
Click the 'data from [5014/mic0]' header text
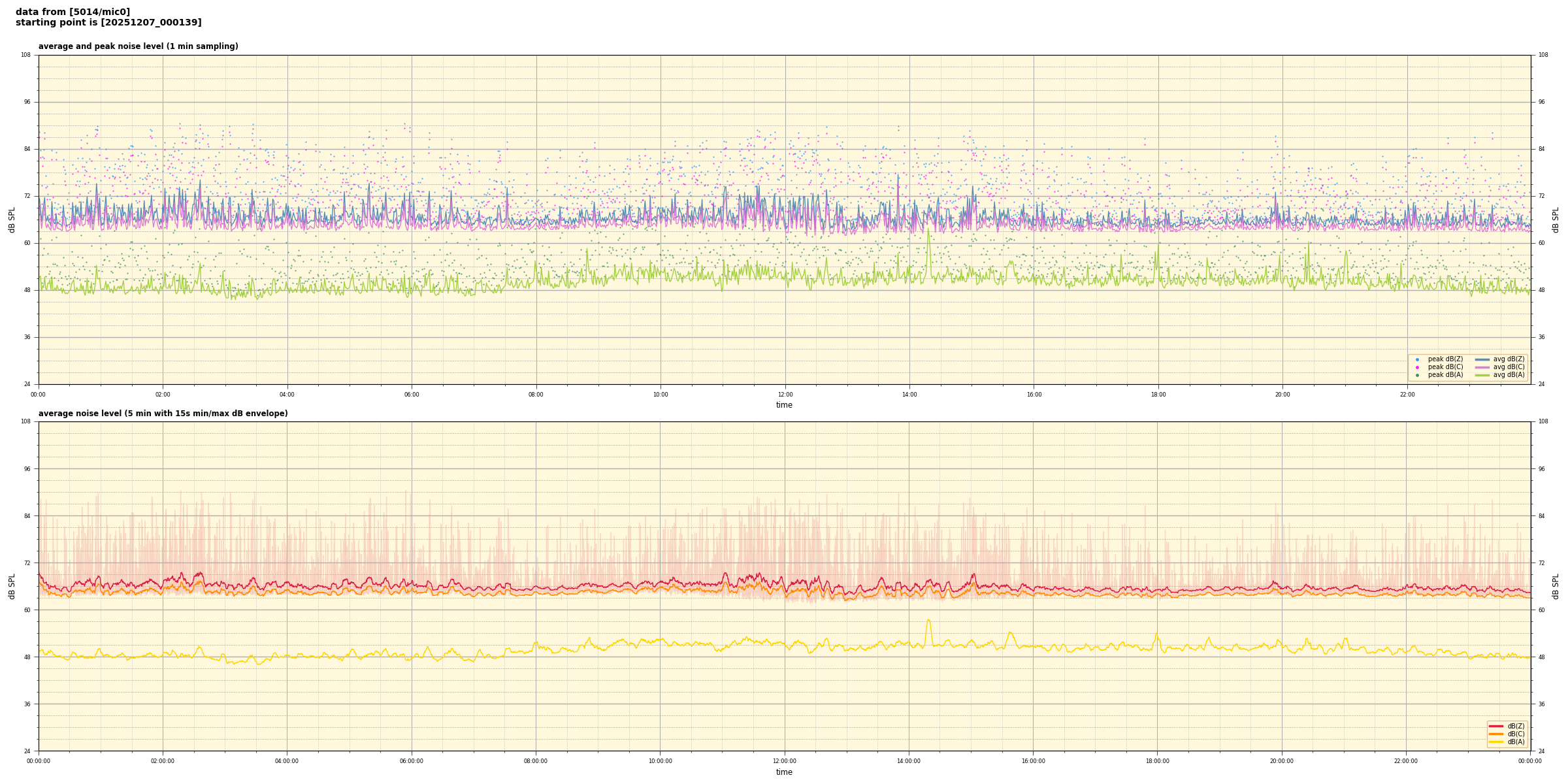coord(73,12)
